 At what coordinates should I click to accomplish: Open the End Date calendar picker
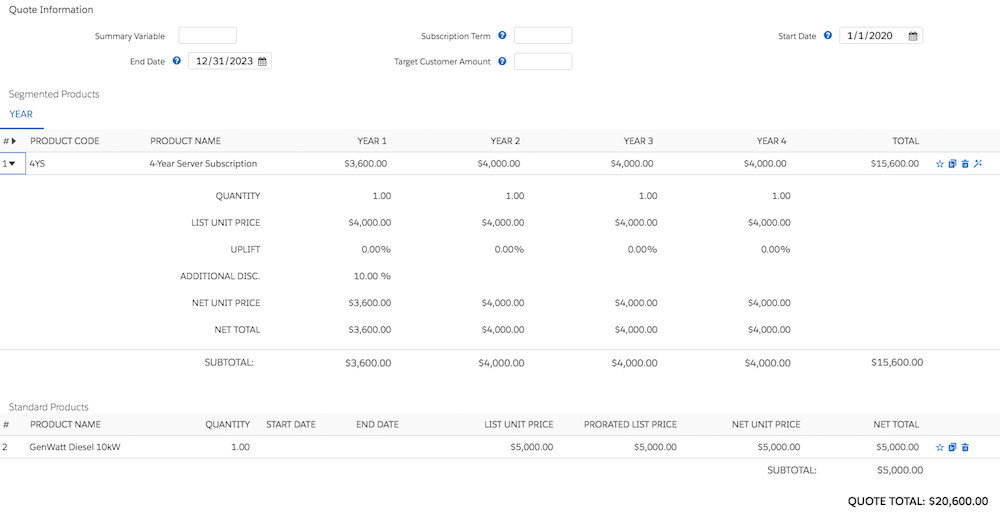(262, 62)
